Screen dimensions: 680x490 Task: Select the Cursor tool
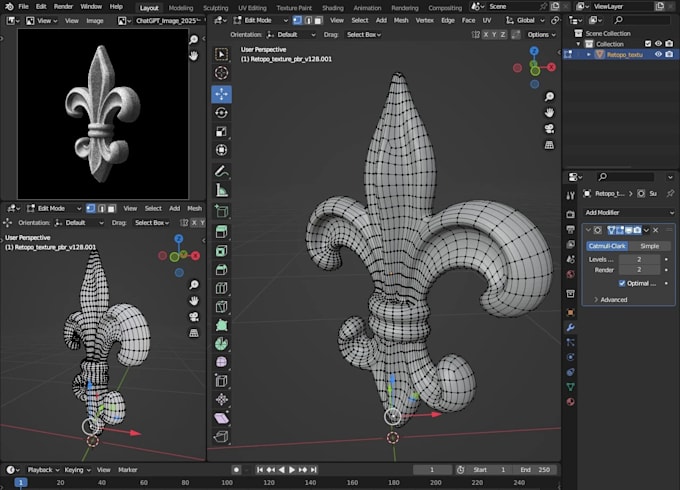tap(221, 73)
